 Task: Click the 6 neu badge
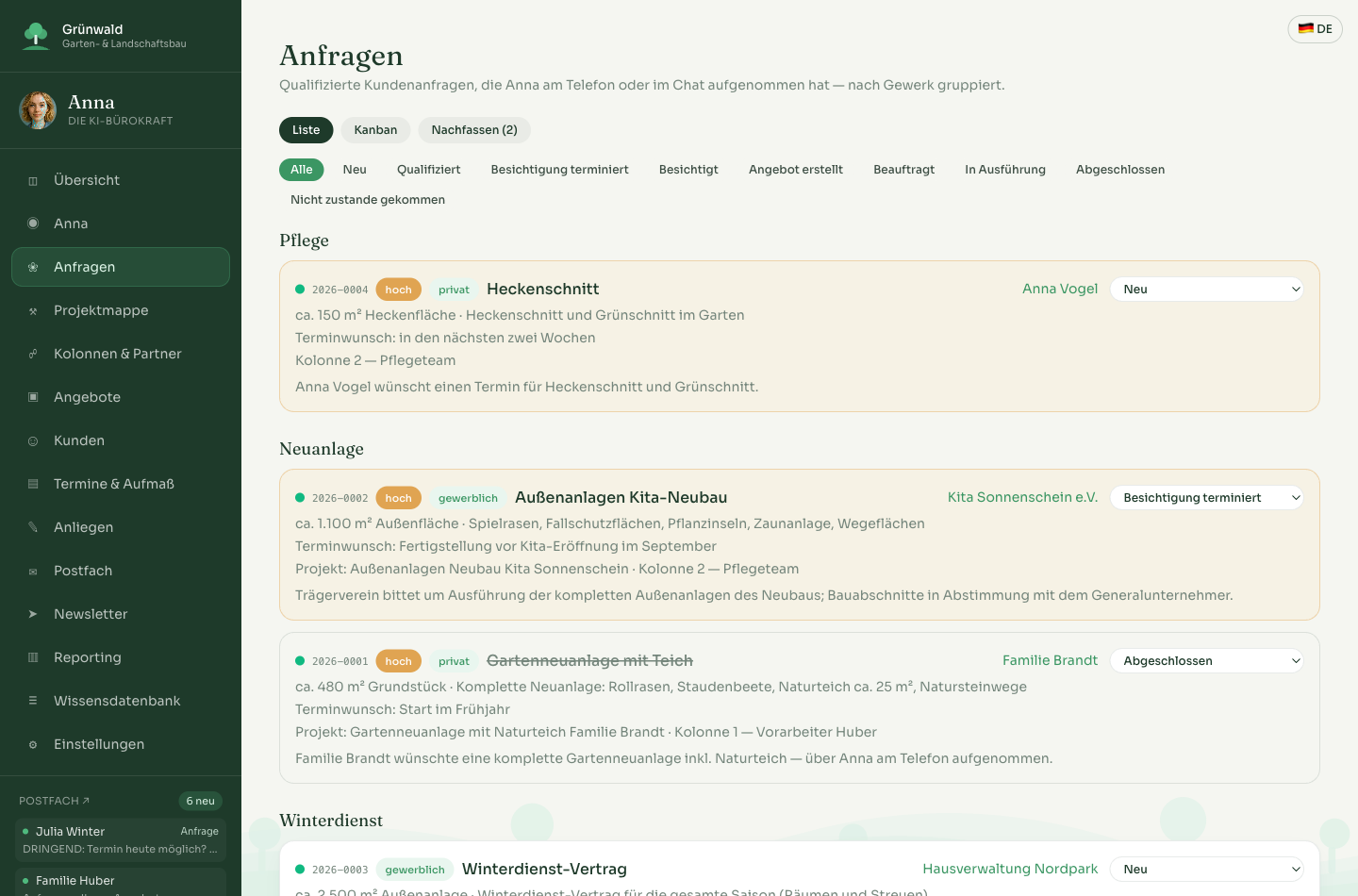pyautogui.click(x=201, y=801)
